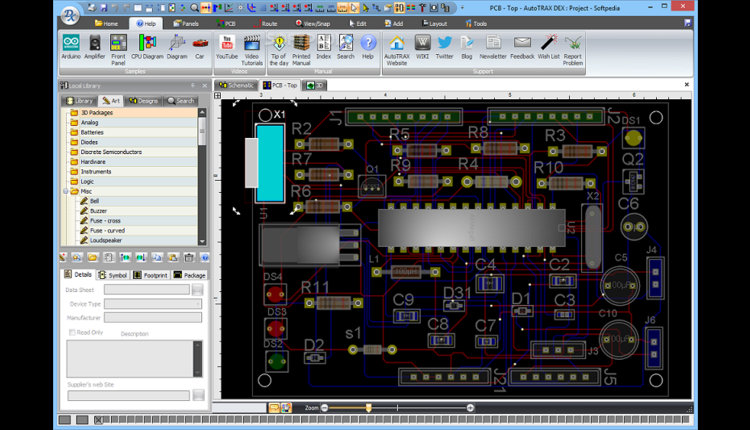Click the magnifier zoom icon in quick access toolbar
750x430 pixels.
point(194,8)
